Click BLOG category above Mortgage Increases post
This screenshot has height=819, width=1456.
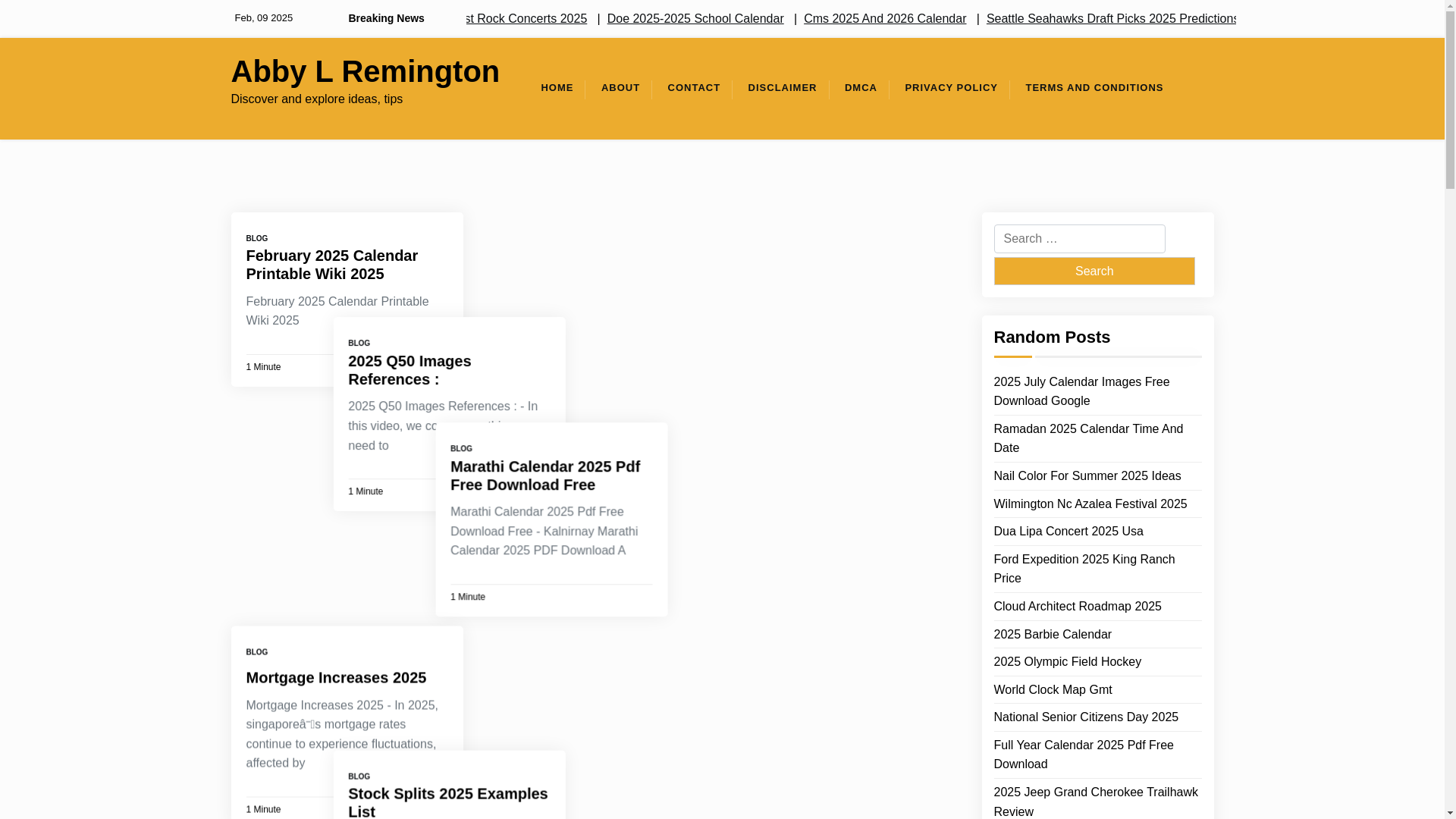point(256,652)
